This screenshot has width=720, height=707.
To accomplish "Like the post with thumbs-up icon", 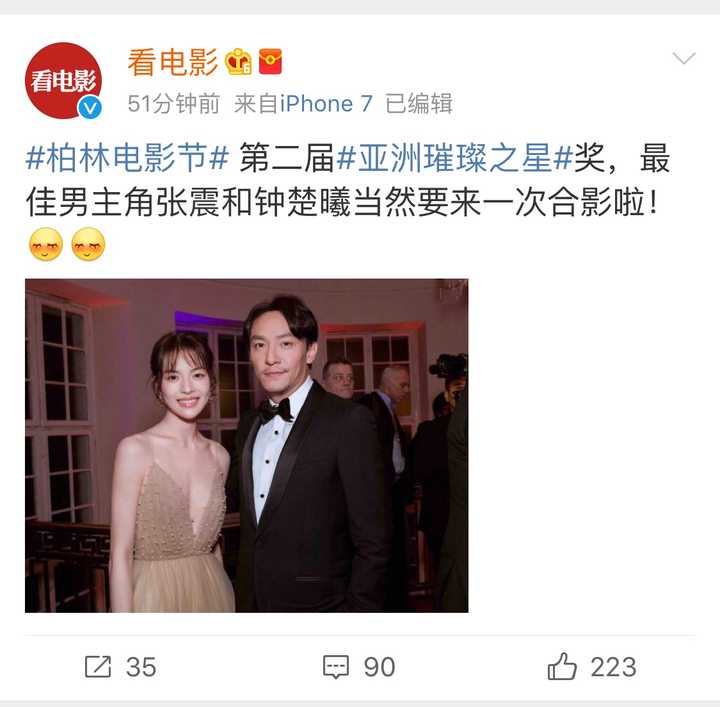I will 562,666.
